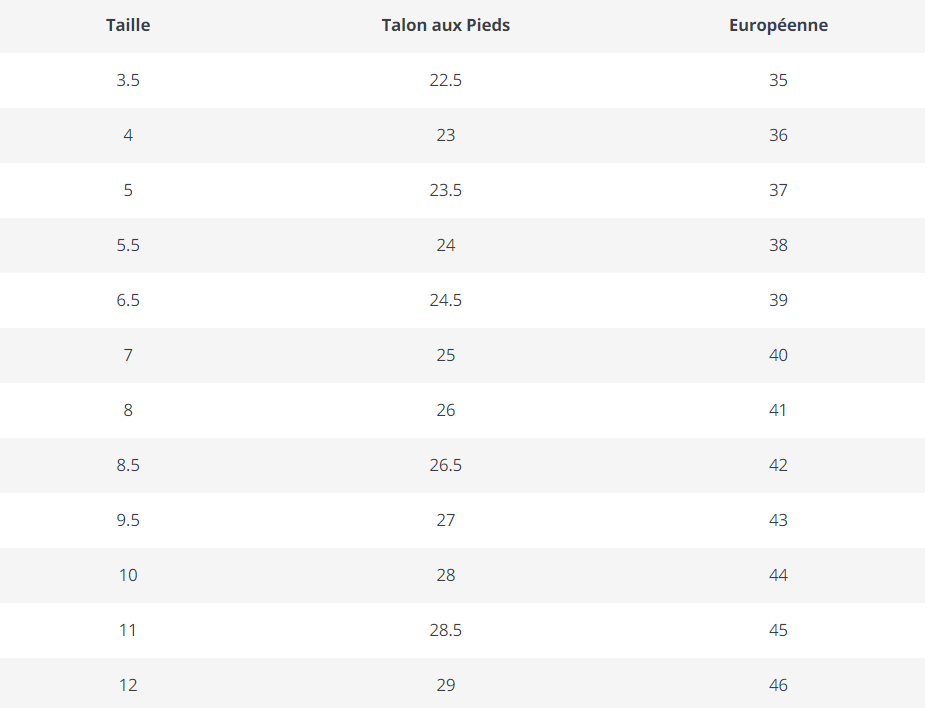The width and height of the screenshot is (927, 708).
Task: Select heel length value 28.5
Action: click(x=446, y=630)
